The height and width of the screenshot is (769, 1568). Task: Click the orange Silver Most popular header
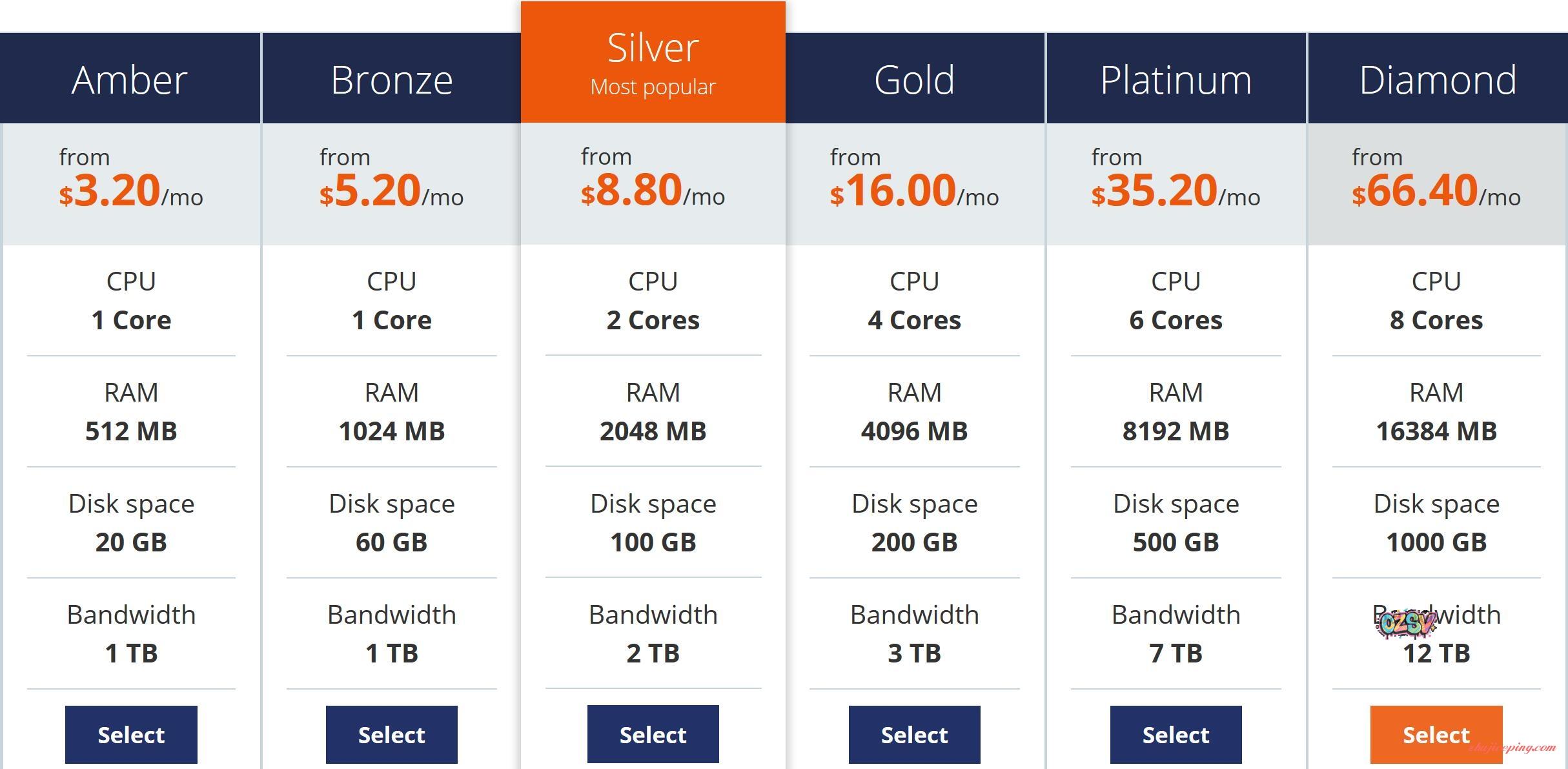[653, 63]
